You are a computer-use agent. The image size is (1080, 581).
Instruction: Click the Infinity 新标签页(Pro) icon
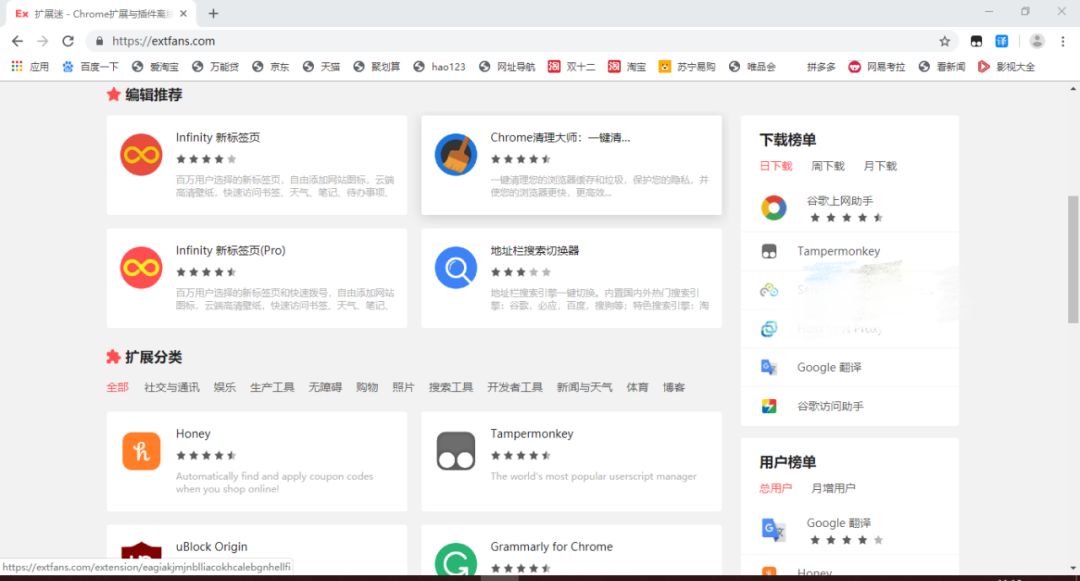coord(141,267)
